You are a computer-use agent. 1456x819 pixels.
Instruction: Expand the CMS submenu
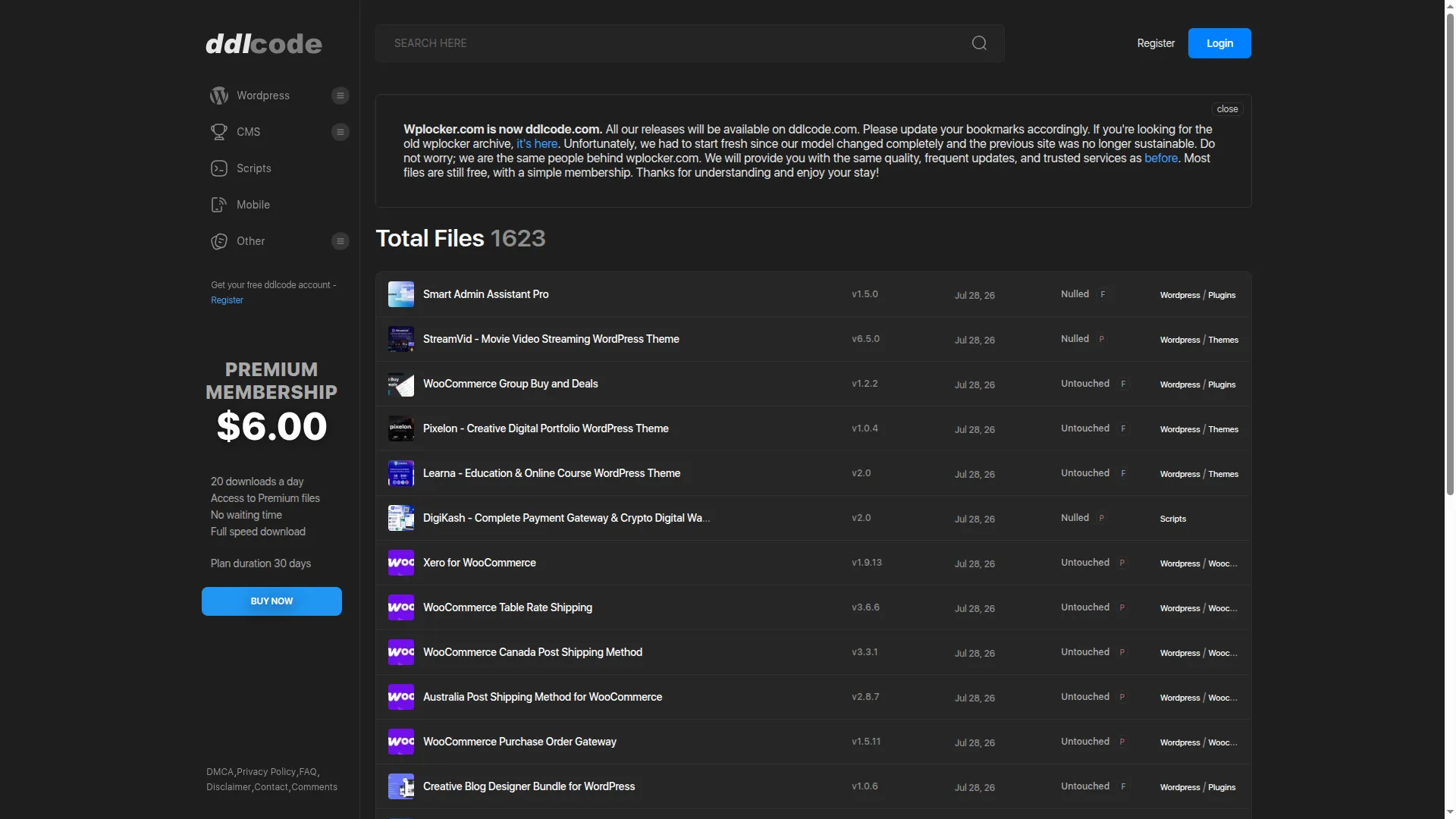(340, 132)
